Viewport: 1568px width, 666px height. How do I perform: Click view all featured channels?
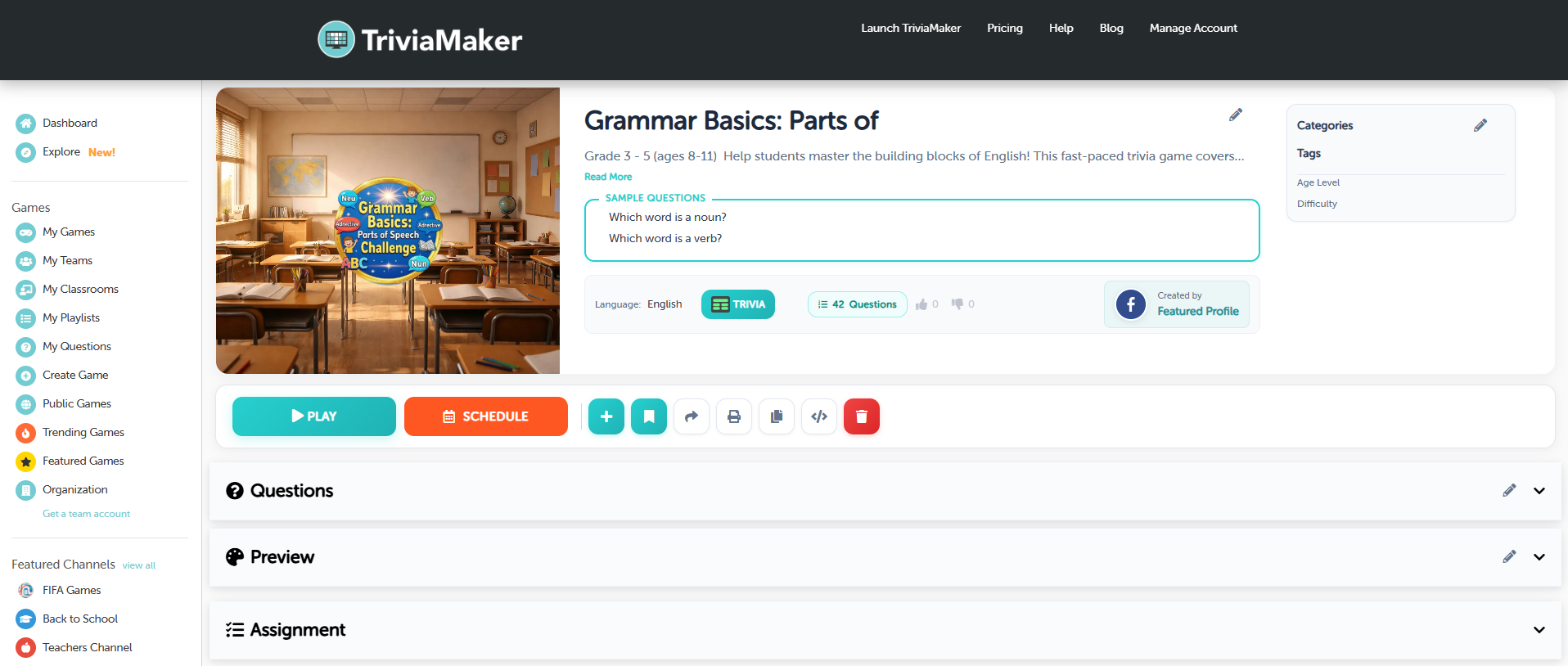[139, 565]
